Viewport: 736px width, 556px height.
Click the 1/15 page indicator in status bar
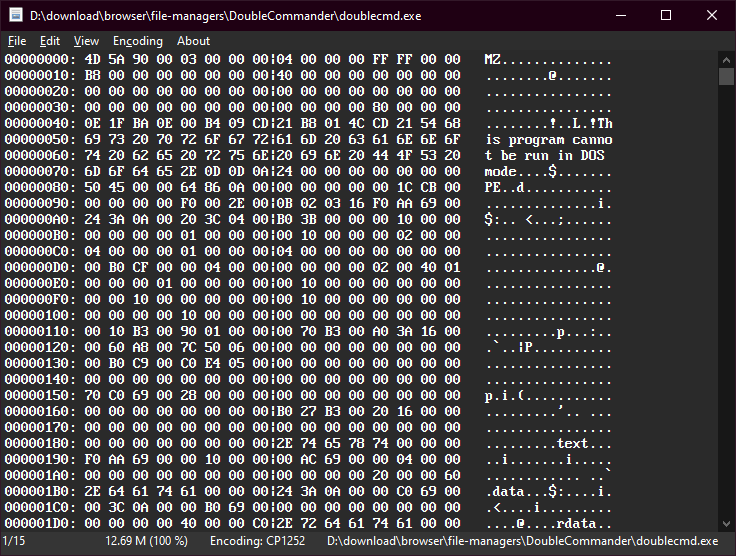click(x=15, y=541)
